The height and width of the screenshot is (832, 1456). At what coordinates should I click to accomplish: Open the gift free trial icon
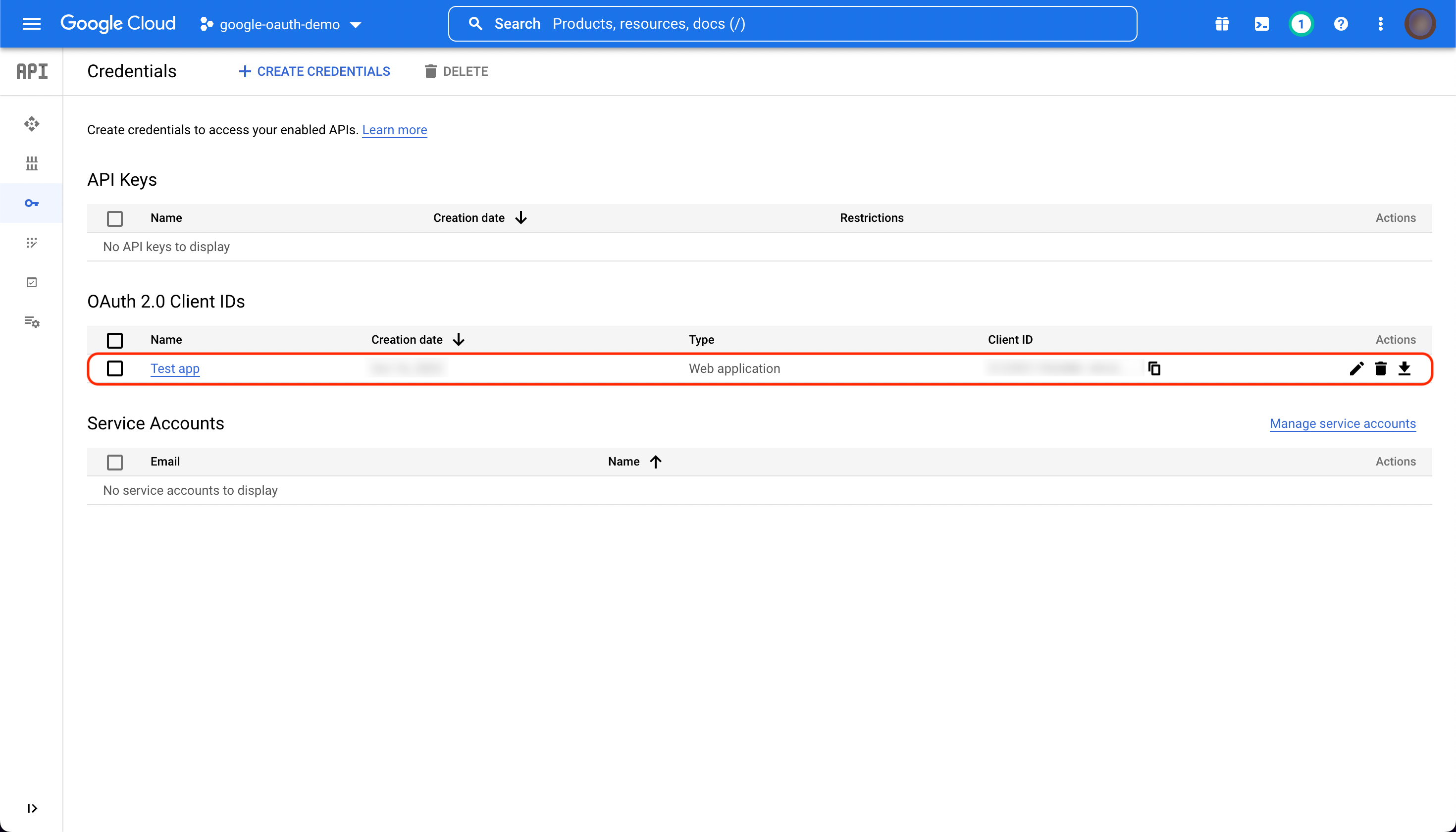click(1222, 23)
